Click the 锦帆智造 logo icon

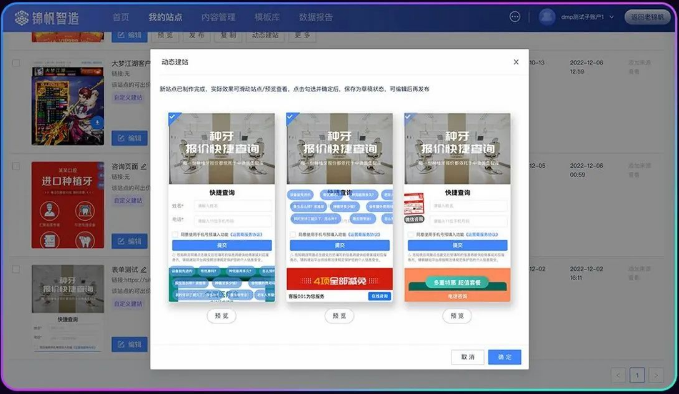pos(21,18)
